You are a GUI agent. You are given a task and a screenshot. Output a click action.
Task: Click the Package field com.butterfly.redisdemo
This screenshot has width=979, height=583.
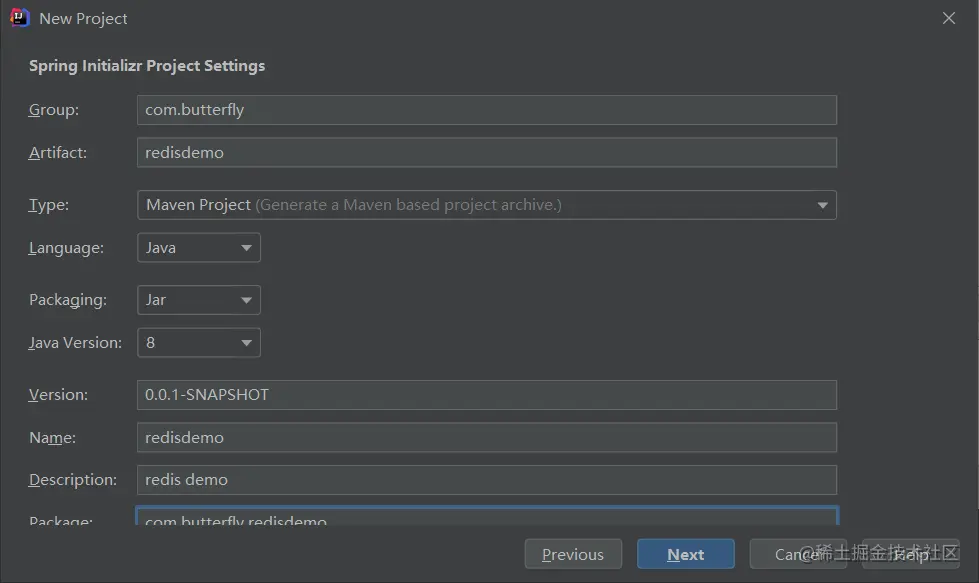click(486, 516)
